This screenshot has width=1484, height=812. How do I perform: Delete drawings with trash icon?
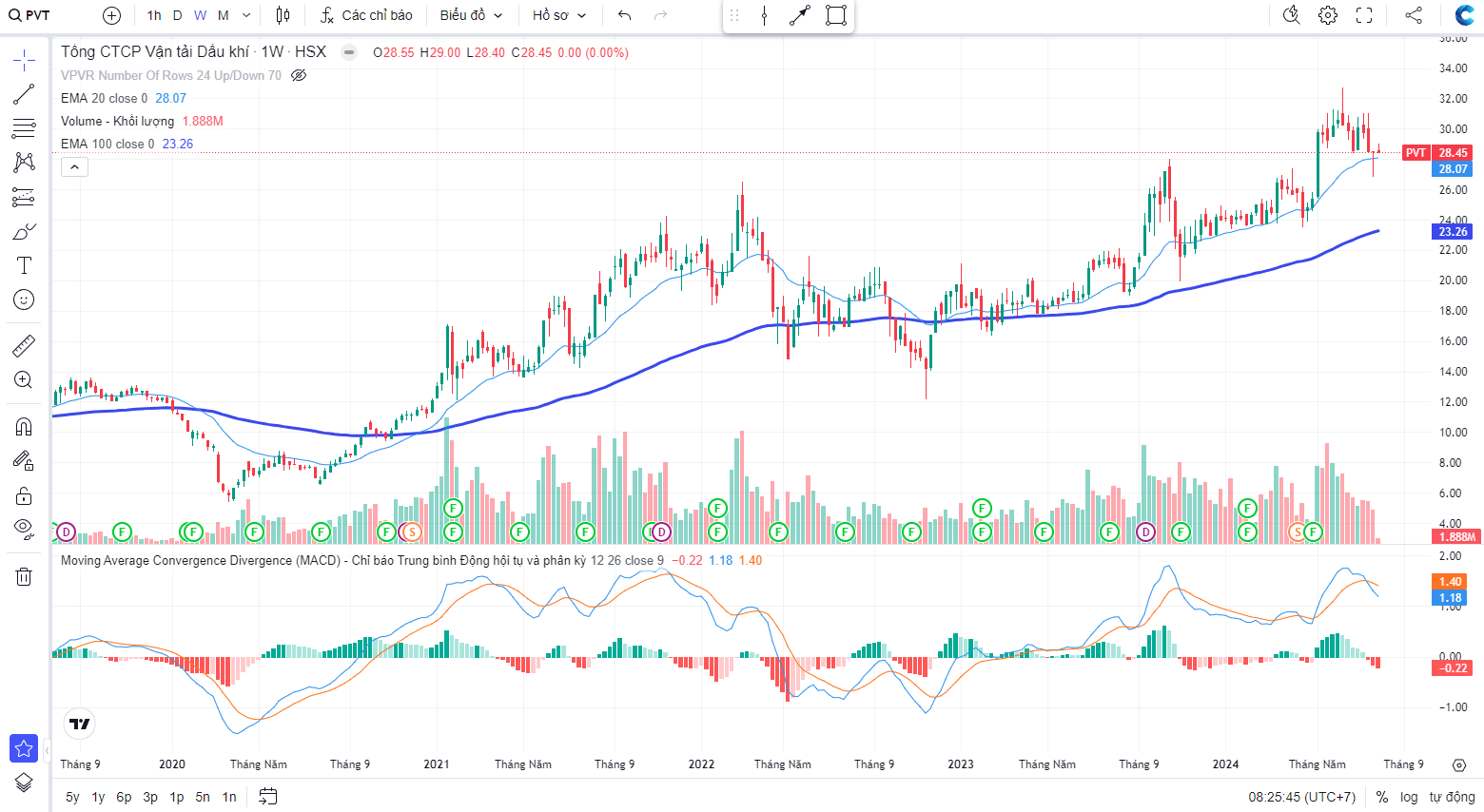point(24,576)
